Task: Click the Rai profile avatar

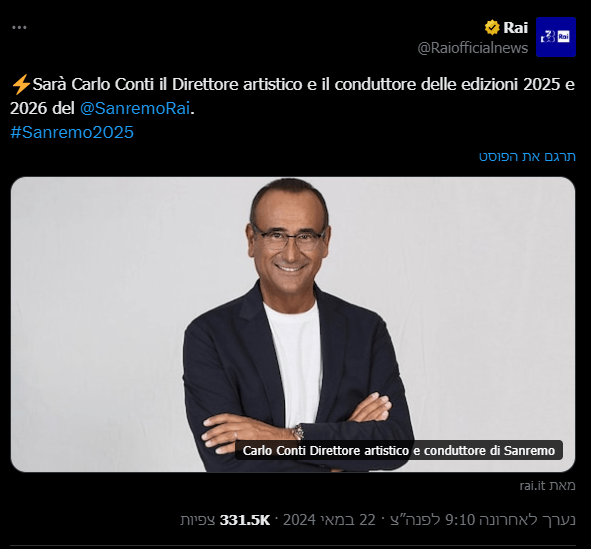Action: 556,37
